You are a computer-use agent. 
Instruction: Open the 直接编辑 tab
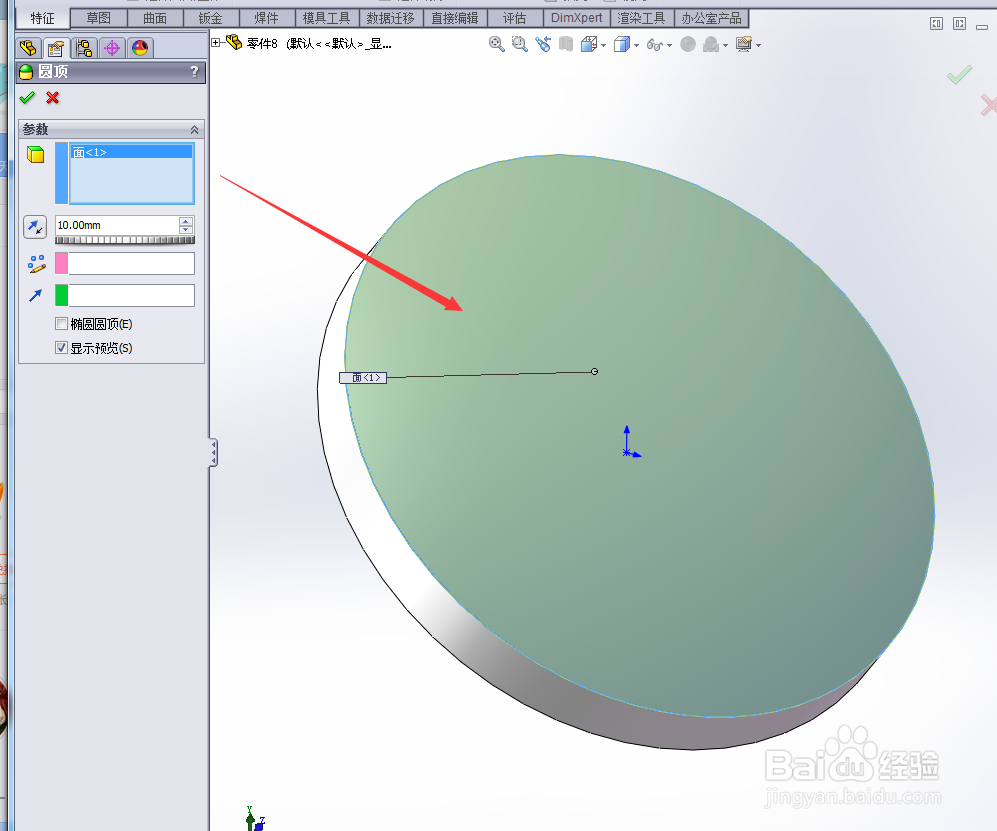(x=455, y=18)
